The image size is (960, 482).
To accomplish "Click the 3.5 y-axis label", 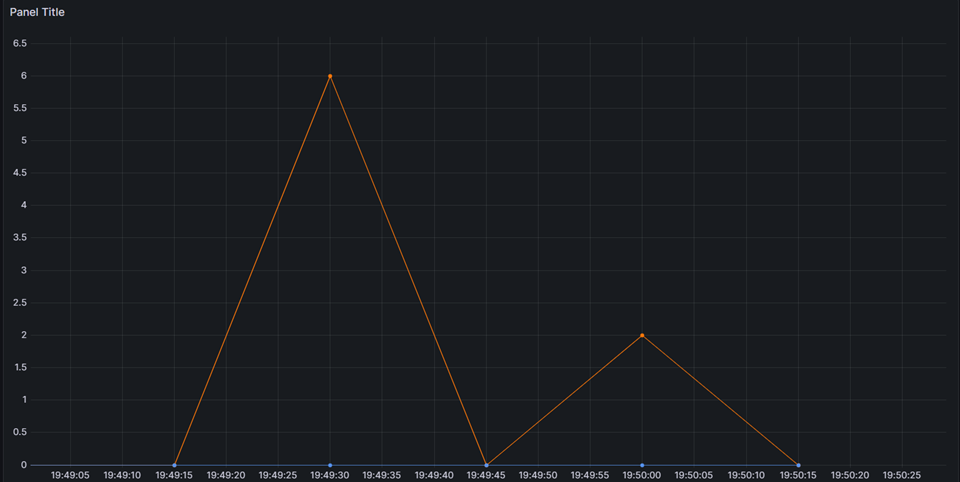I will (x=20, y=238).
